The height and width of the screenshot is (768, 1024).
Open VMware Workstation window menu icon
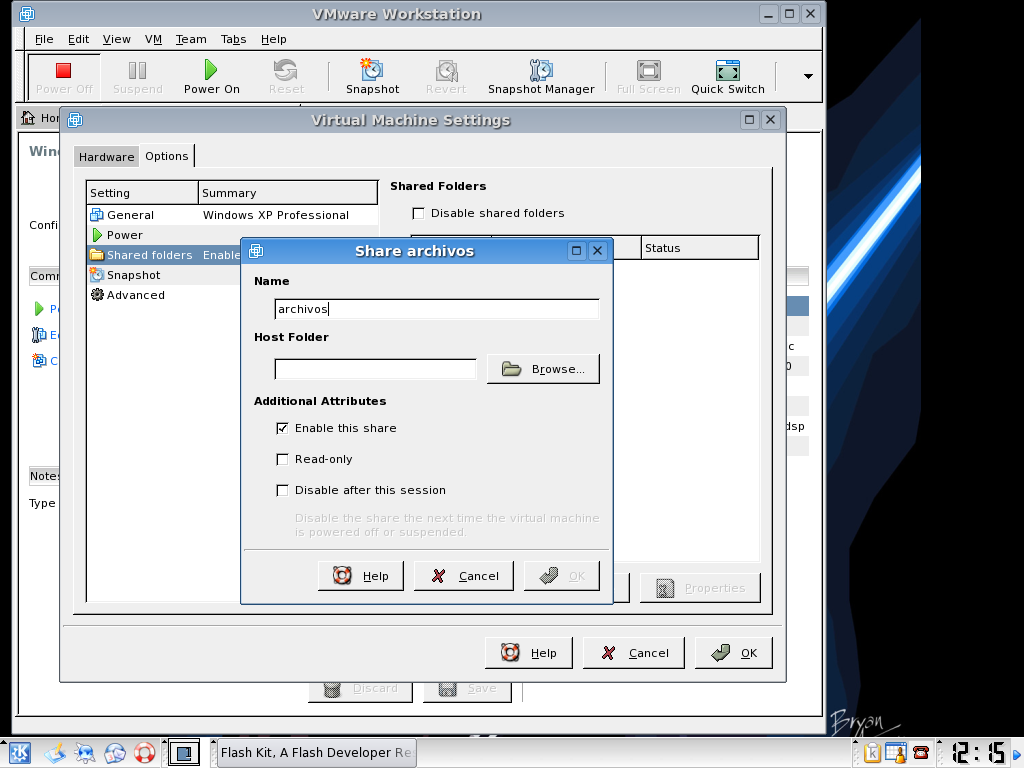[27, 14]
